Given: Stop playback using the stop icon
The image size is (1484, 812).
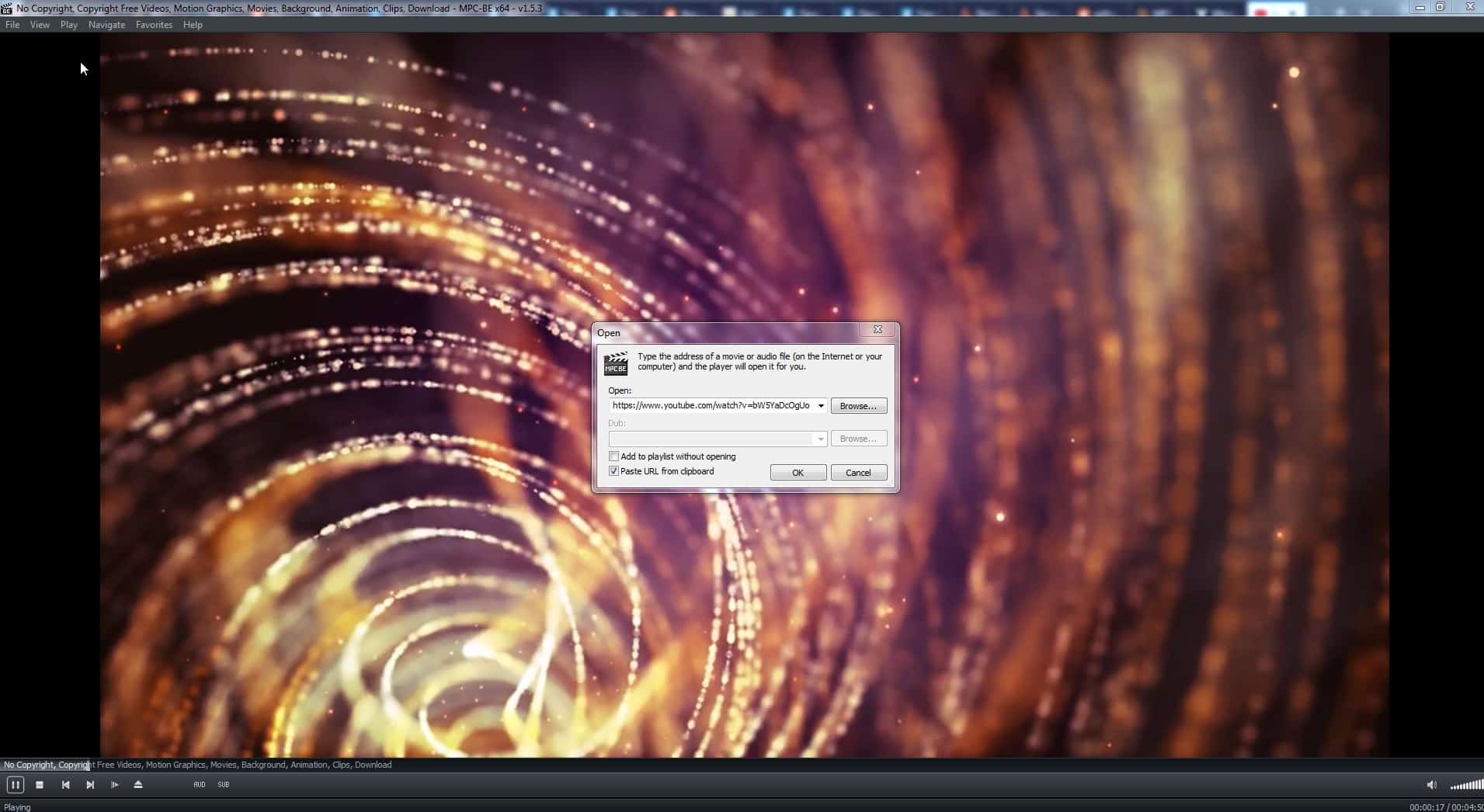Looking at the screenshot, I should (40, 785).
